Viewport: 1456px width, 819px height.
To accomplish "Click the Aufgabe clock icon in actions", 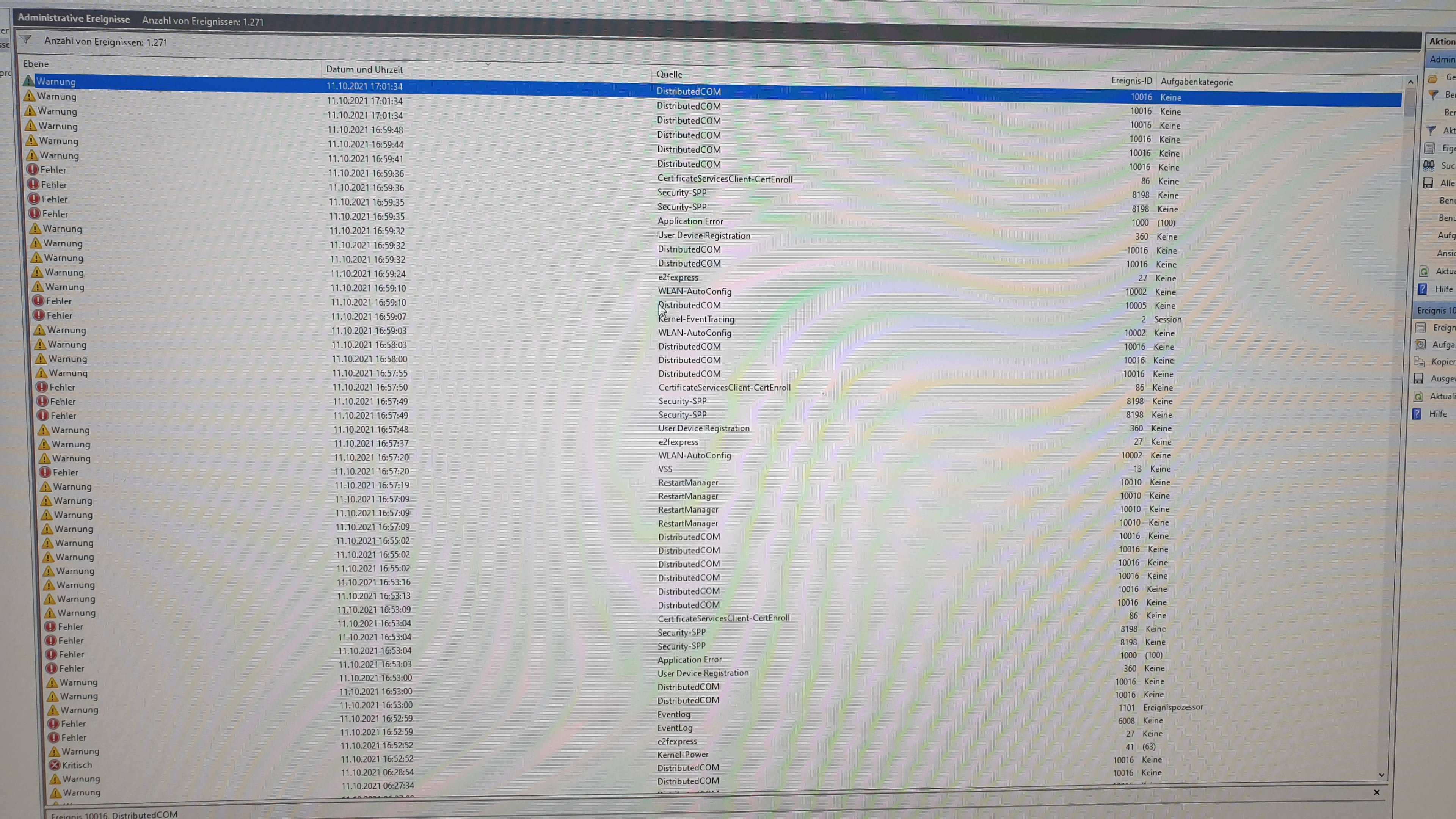I will 1420,344.
